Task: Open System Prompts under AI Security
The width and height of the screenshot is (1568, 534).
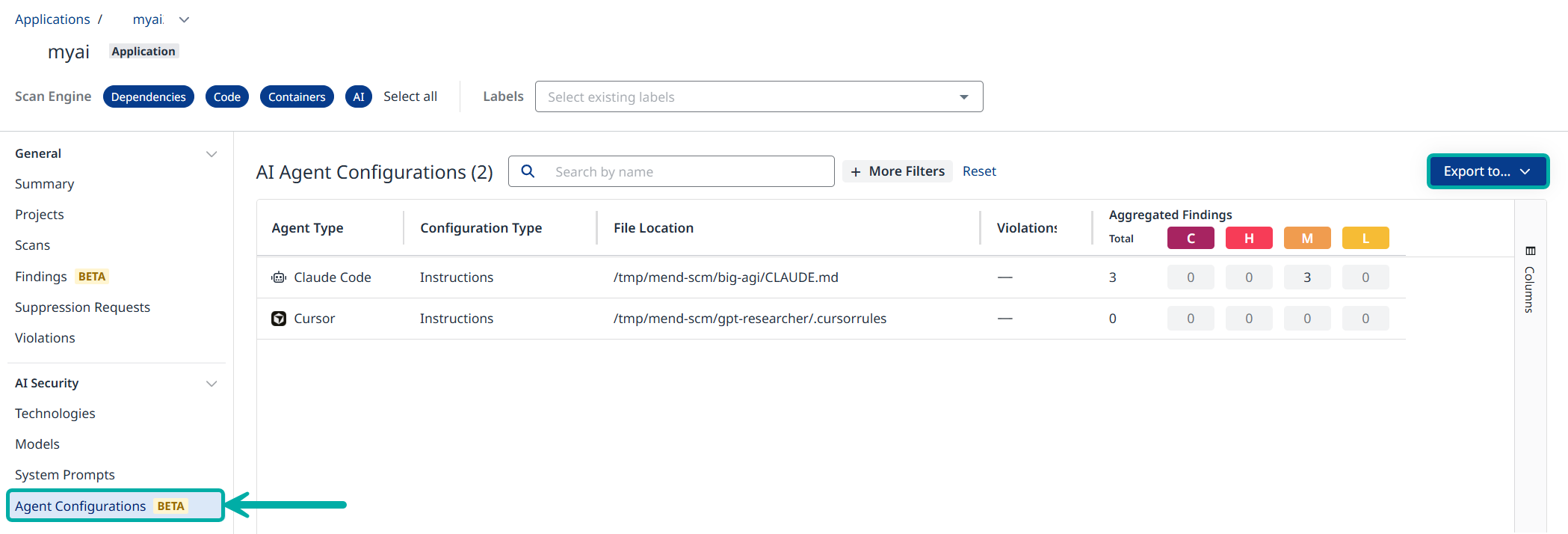Action: click(65, 475)
